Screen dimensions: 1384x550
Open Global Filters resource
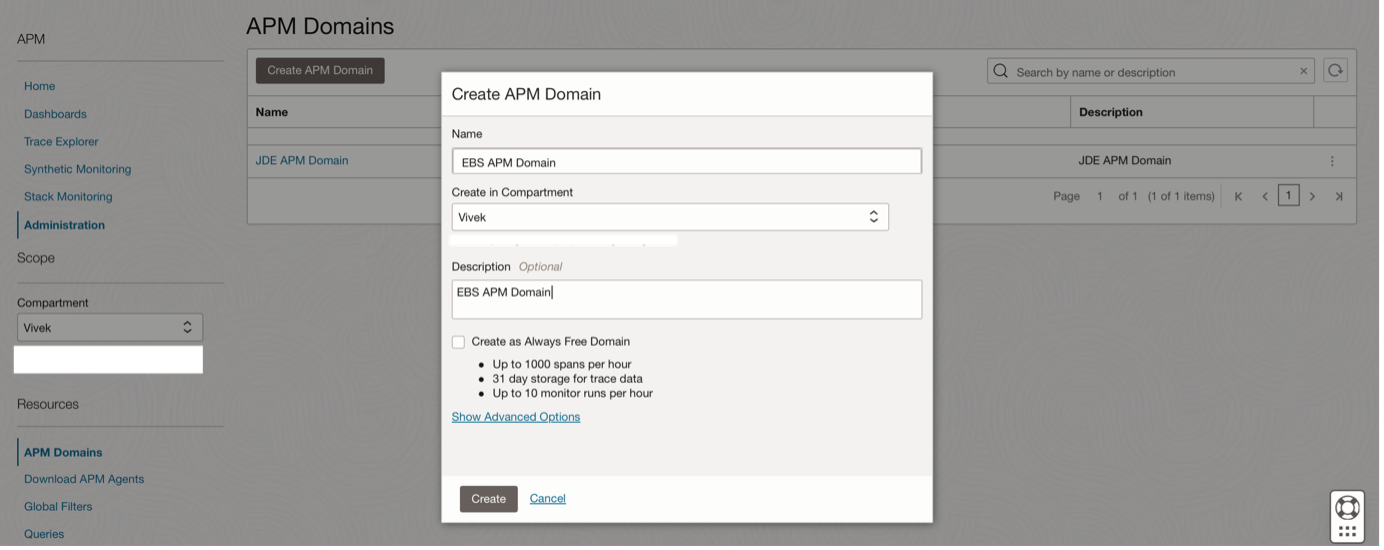coord(59,508)
